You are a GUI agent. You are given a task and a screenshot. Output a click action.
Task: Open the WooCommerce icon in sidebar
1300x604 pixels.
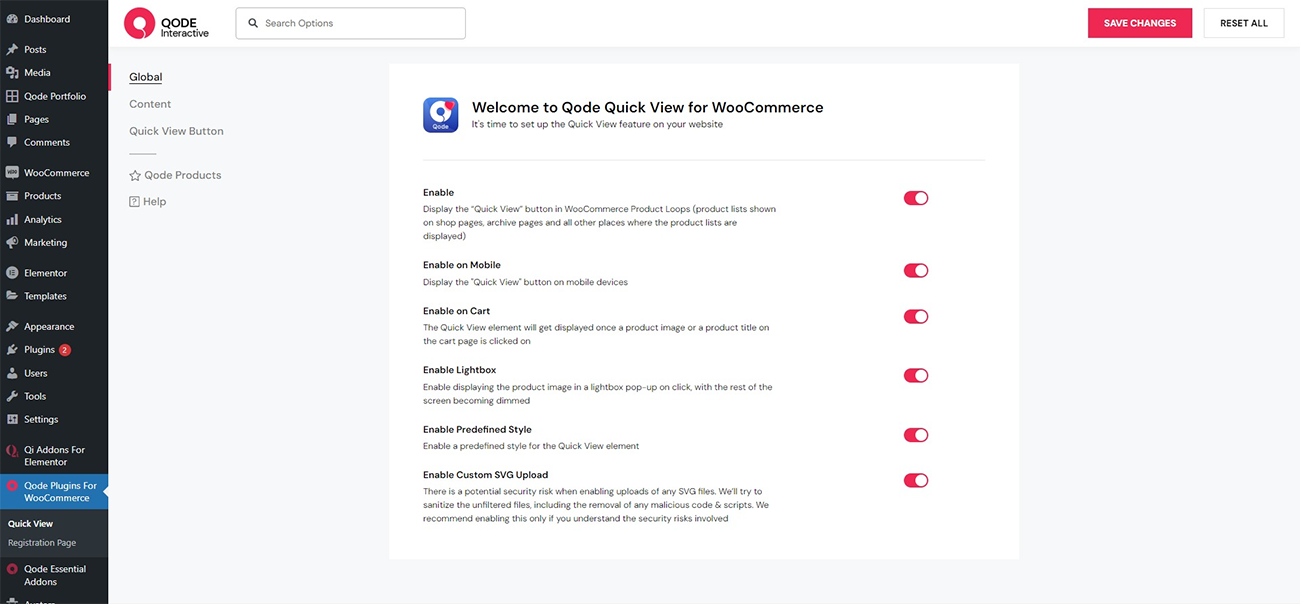tap(12, 173)
